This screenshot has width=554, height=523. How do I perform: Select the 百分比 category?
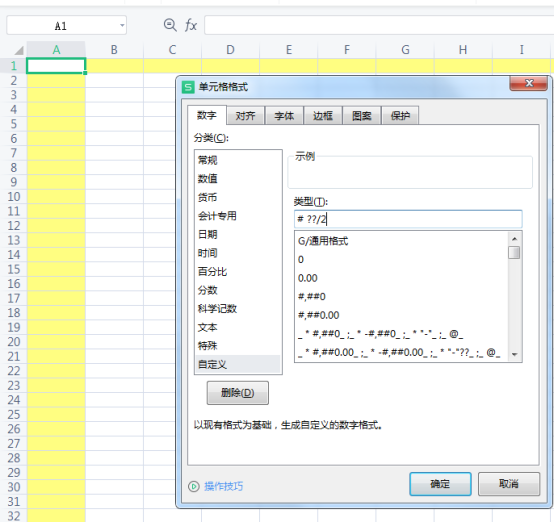(238, 271)
